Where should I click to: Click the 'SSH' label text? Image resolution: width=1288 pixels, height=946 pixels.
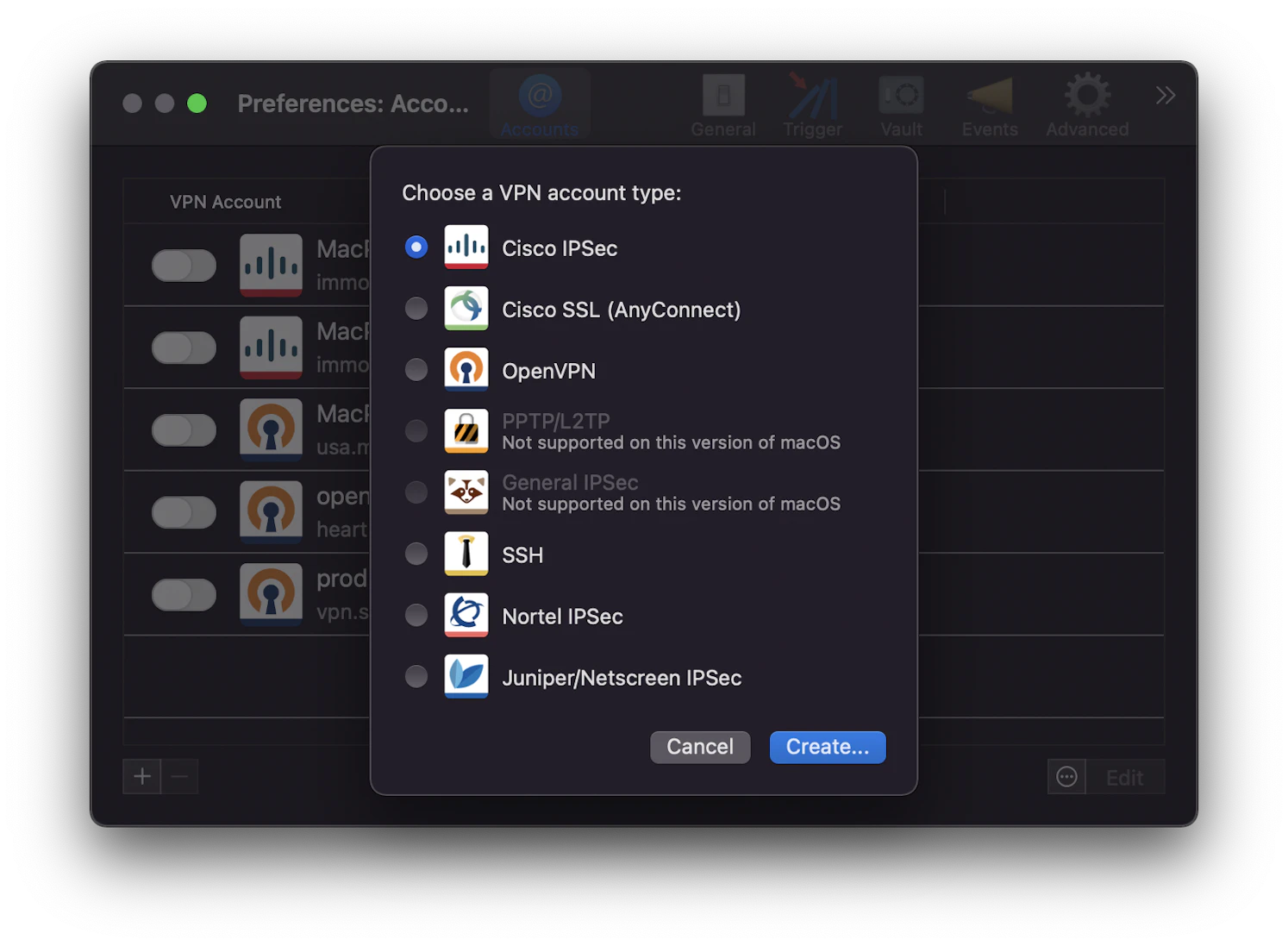[522, 555]
